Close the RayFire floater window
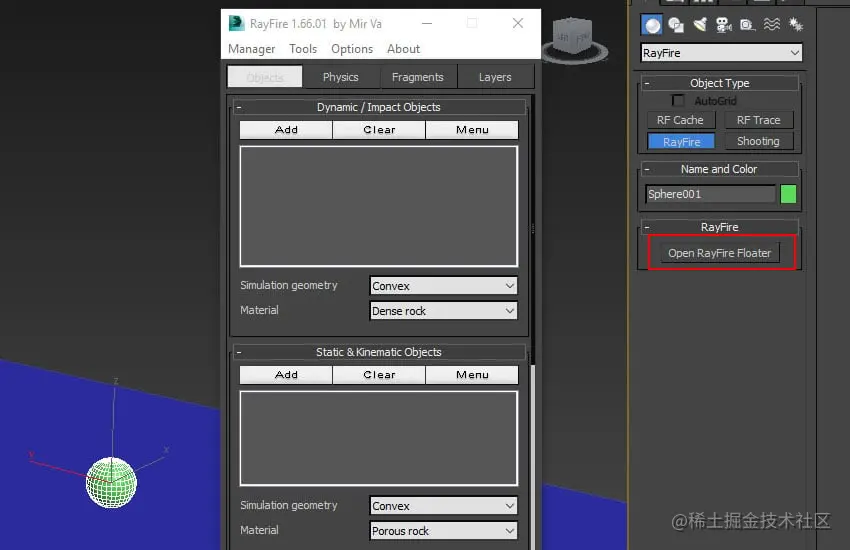 coord(518,23)
